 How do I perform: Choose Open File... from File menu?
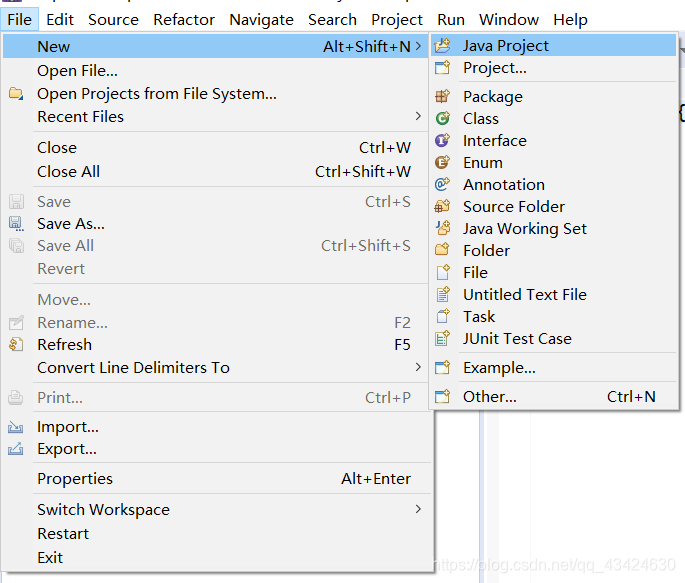(x=214, y=71)
